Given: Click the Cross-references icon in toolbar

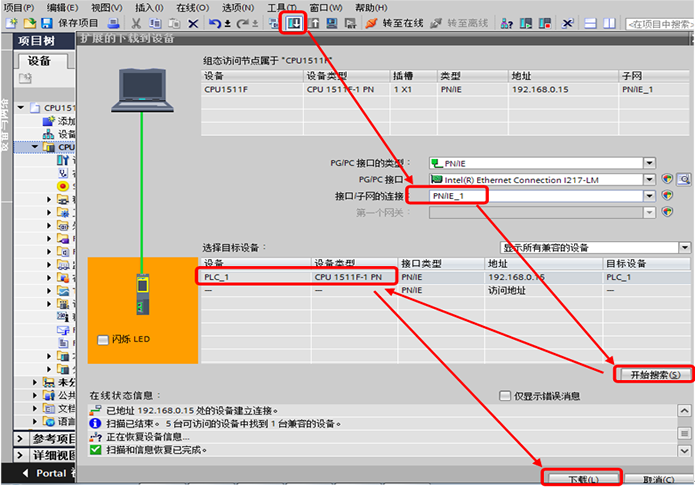Looking at the screenshot, I should tap(567, 23).
